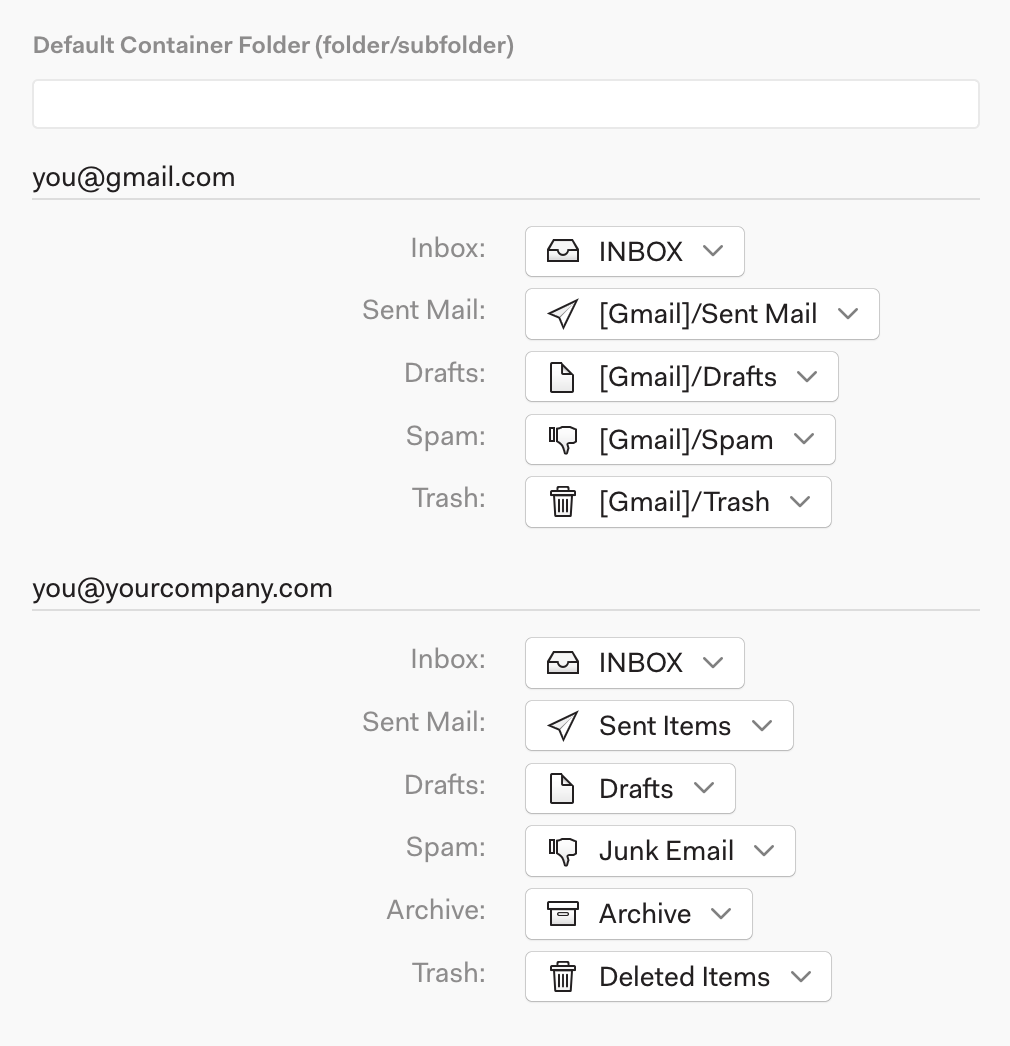Screen dimensions: 1010x1046
Task: Open the [Gmail]/Sent Mail folder dropdown
Action: click(702, 314)
